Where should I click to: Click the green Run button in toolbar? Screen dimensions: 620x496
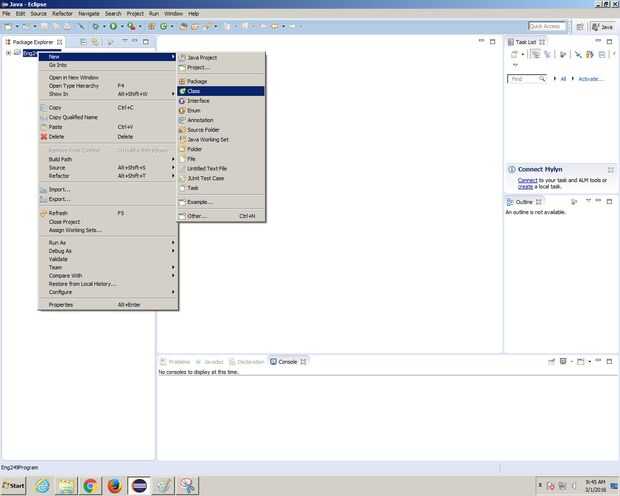pyautogui.click(x=113, y=27)
